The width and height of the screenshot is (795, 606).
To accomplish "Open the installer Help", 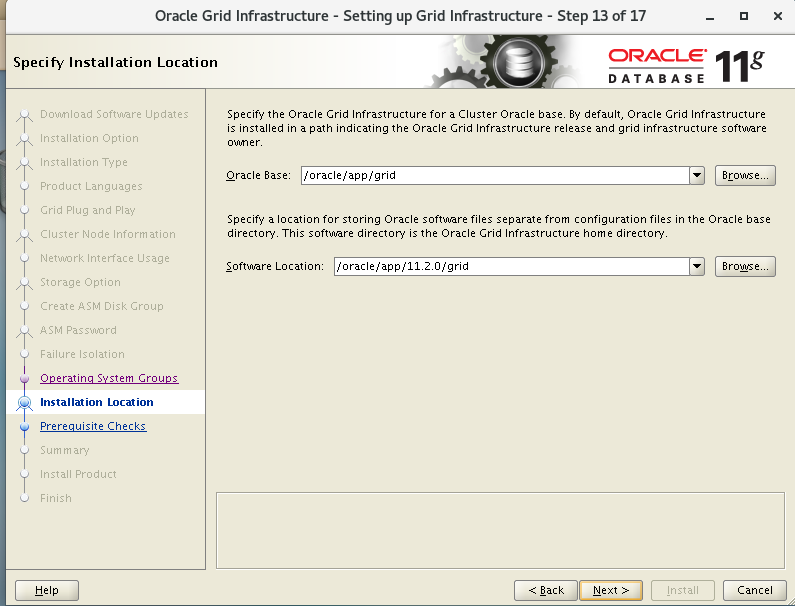I will (x=47, y=590).
